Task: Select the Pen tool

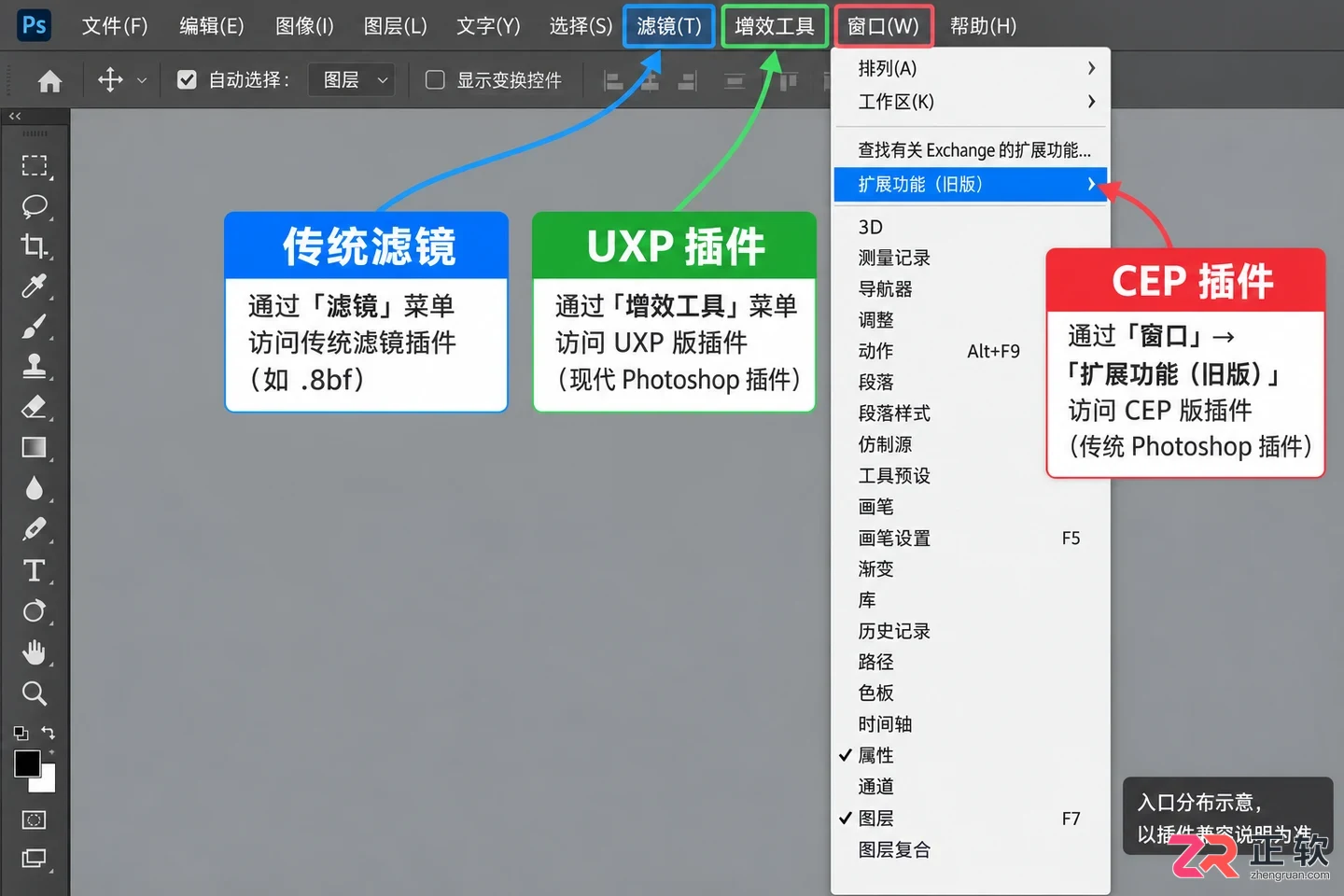Action: tap(35, 529)
